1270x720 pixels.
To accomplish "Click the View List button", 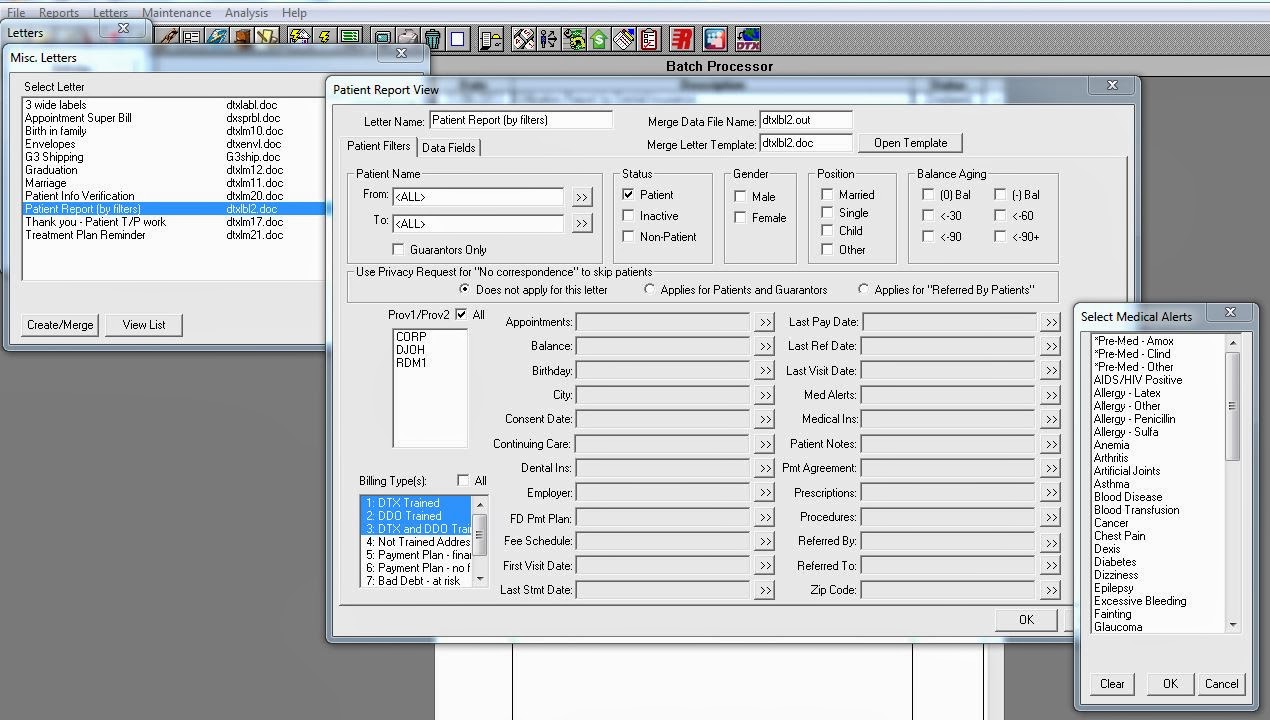I will [144, 325].
